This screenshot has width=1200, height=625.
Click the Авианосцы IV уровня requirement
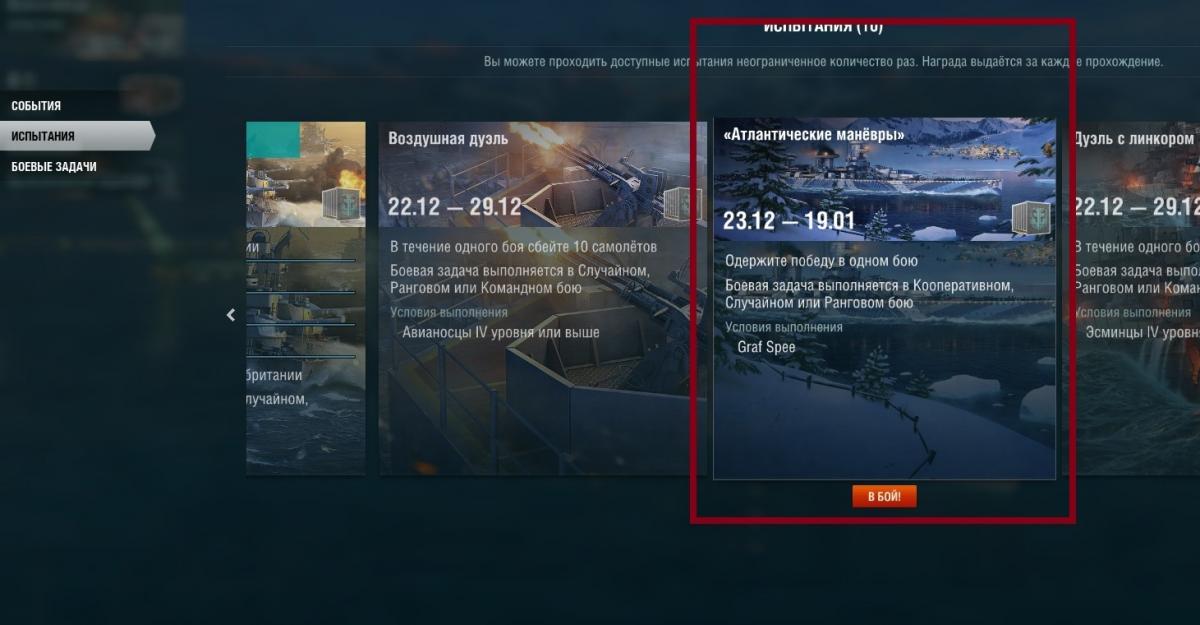point(501,332)
